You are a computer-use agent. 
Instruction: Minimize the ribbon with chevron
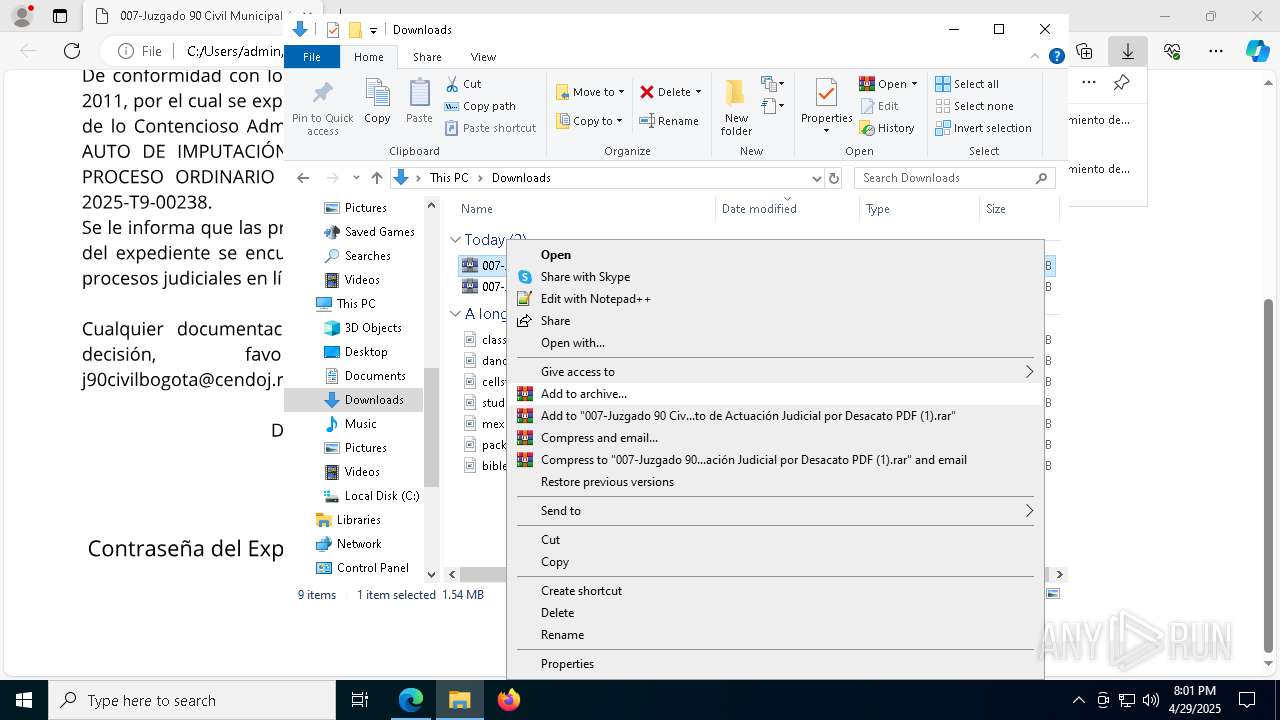pyautogui.click(x=1036, y=57)
